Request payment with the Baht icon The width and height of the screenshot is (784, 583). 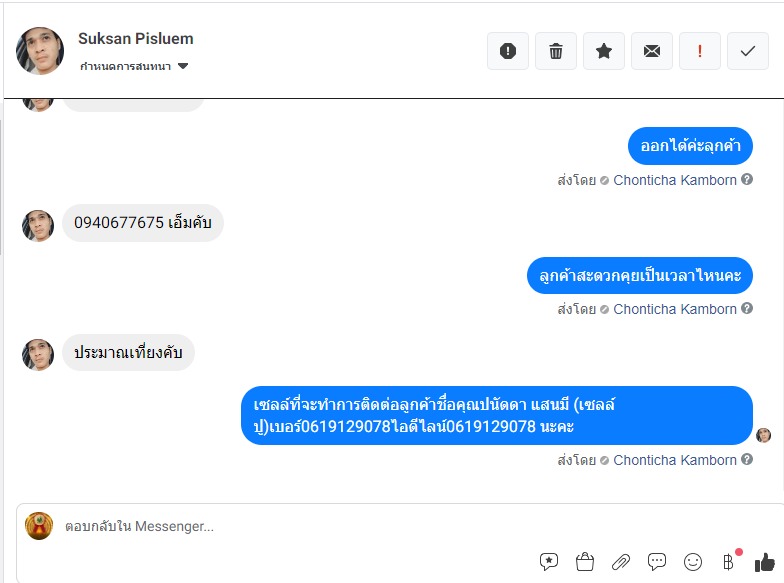tap(728, 562)
